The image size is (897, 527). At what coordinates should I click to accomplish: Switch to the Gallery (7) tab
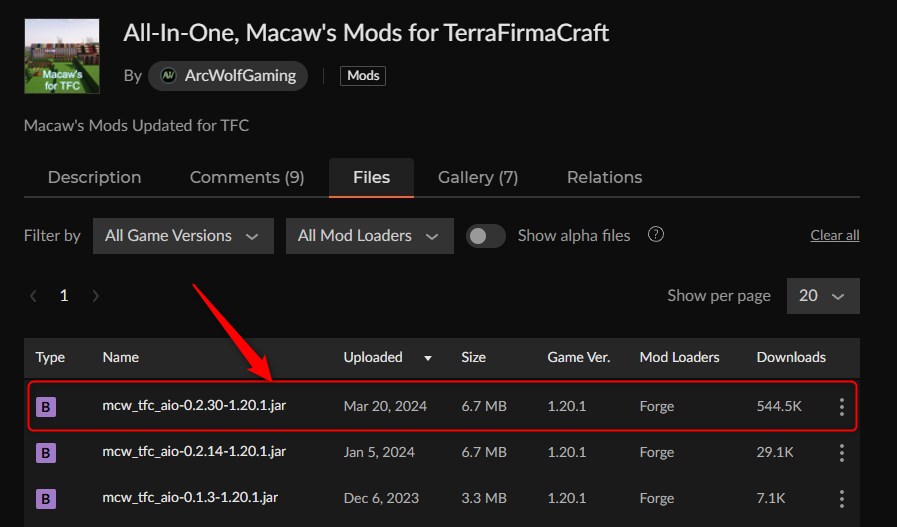click(478, 178)
